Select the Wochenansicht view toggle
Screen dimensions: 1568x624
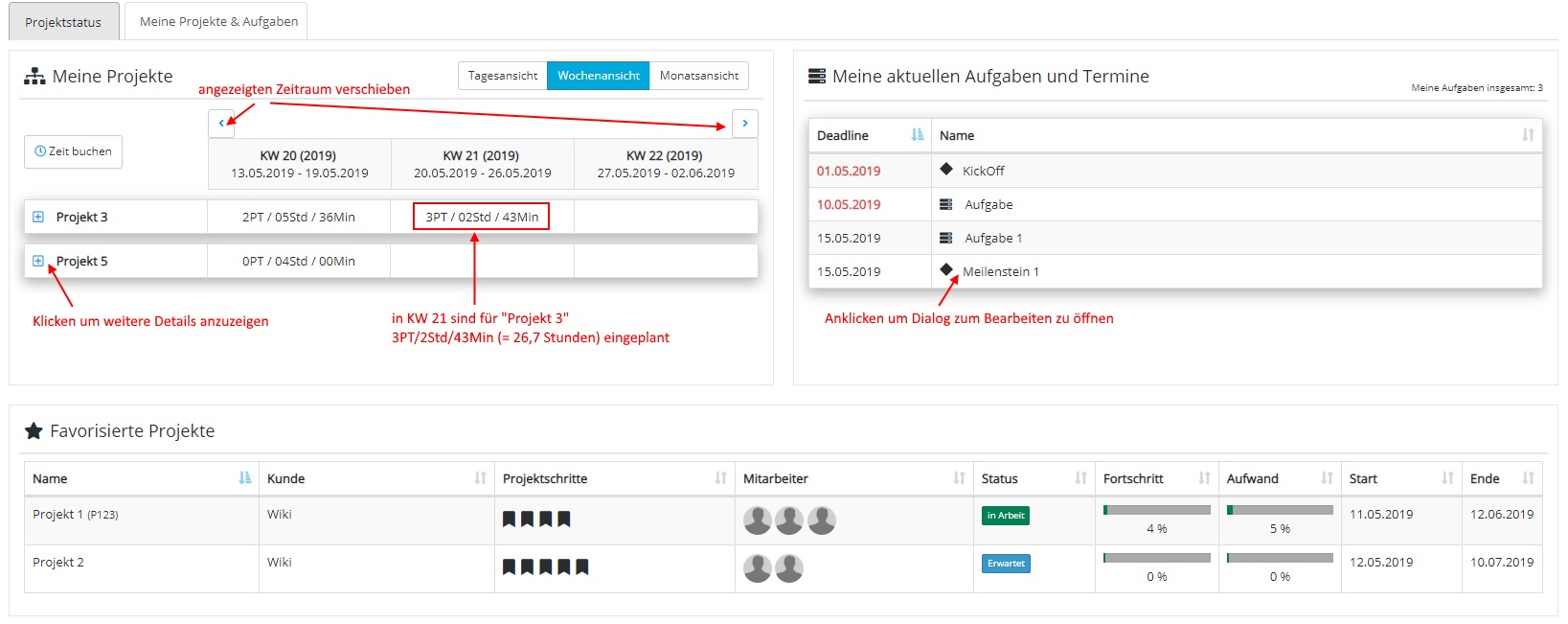click(x=598, y=76)
